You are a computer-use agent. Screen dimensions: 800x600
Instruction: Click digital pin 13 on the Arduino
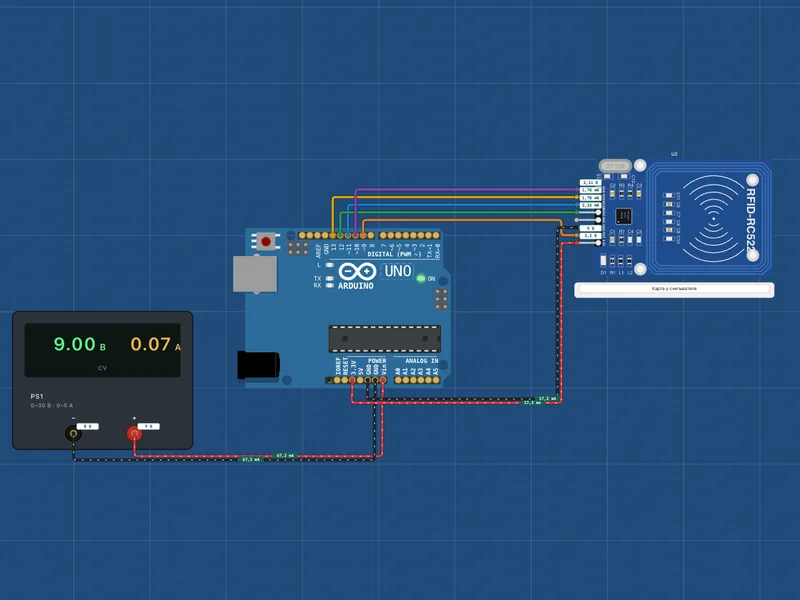333,235
